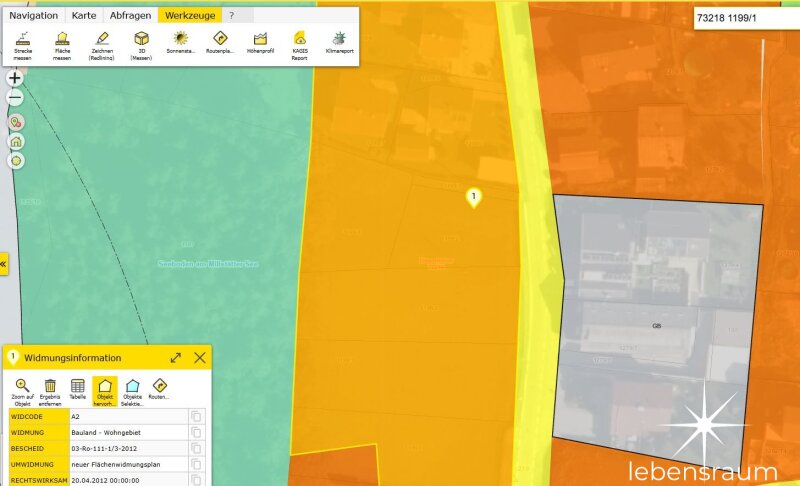Switch to the Navigation tab
Screen dimensions: 800x486
33,16
